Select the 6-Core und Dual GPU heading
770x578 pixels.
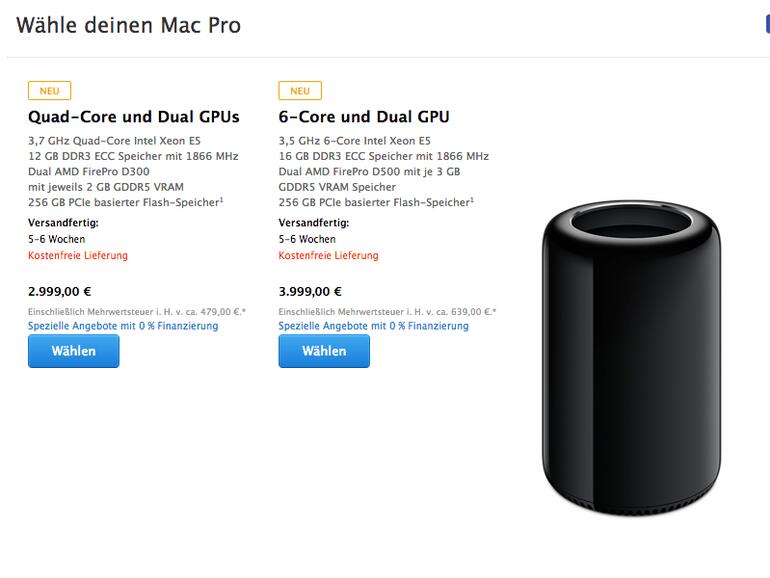(363, 117)
